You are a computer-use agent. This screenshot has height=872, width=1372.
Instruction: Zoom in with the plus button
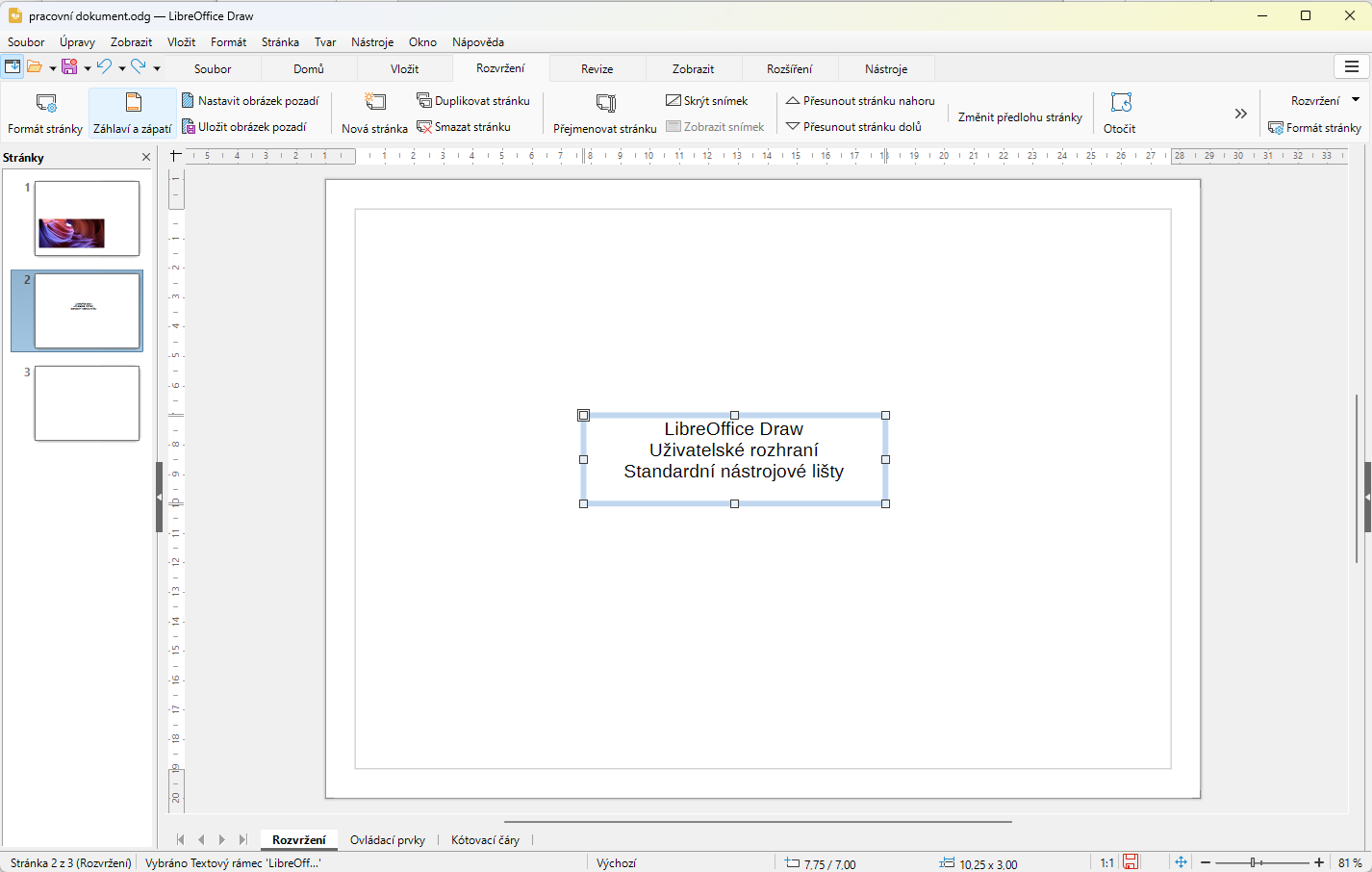click(x=1319, y=862)
